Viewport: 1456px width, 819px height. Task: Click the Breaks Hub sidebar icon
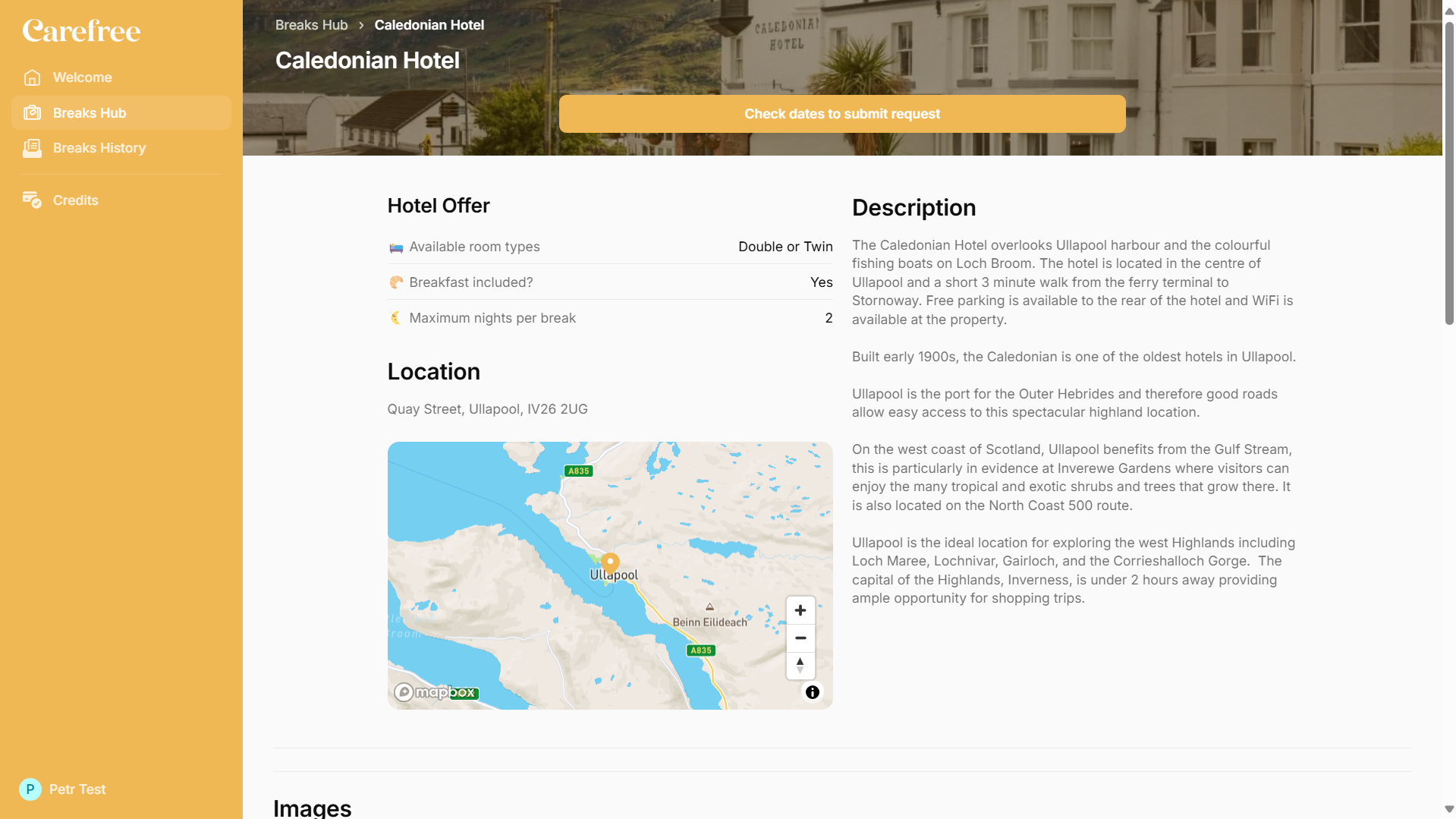tap(32, 113)
